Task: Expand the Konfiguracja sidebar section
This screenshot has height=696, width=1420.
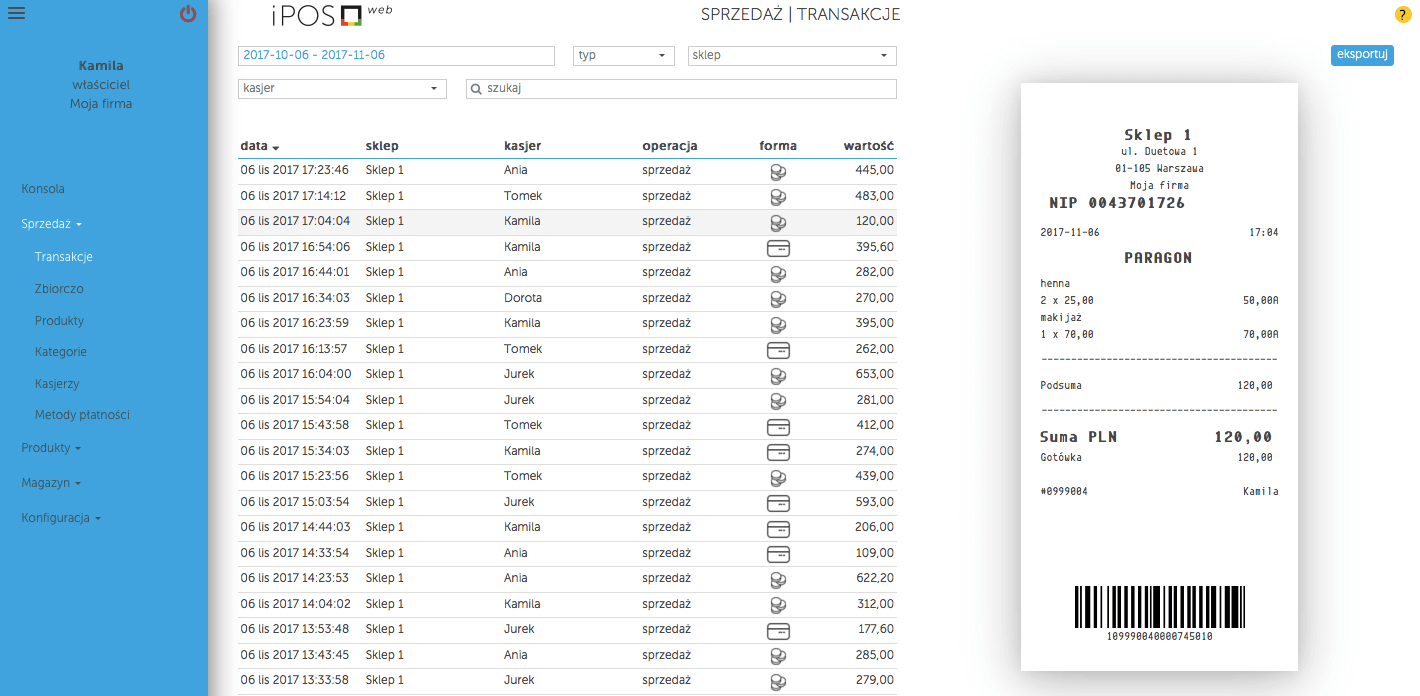Action: click(61, 518)
